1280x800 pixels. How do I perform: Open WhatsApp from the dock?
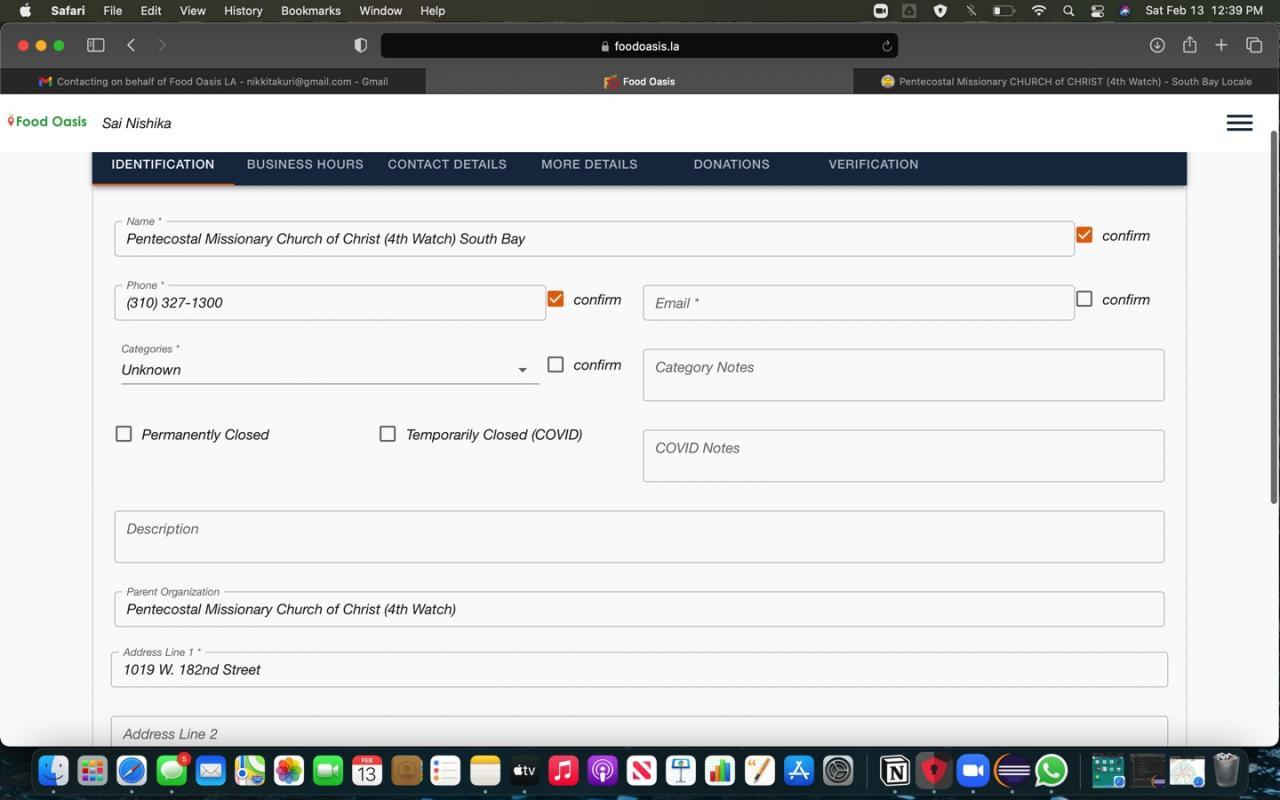(x=1051, y=770)
